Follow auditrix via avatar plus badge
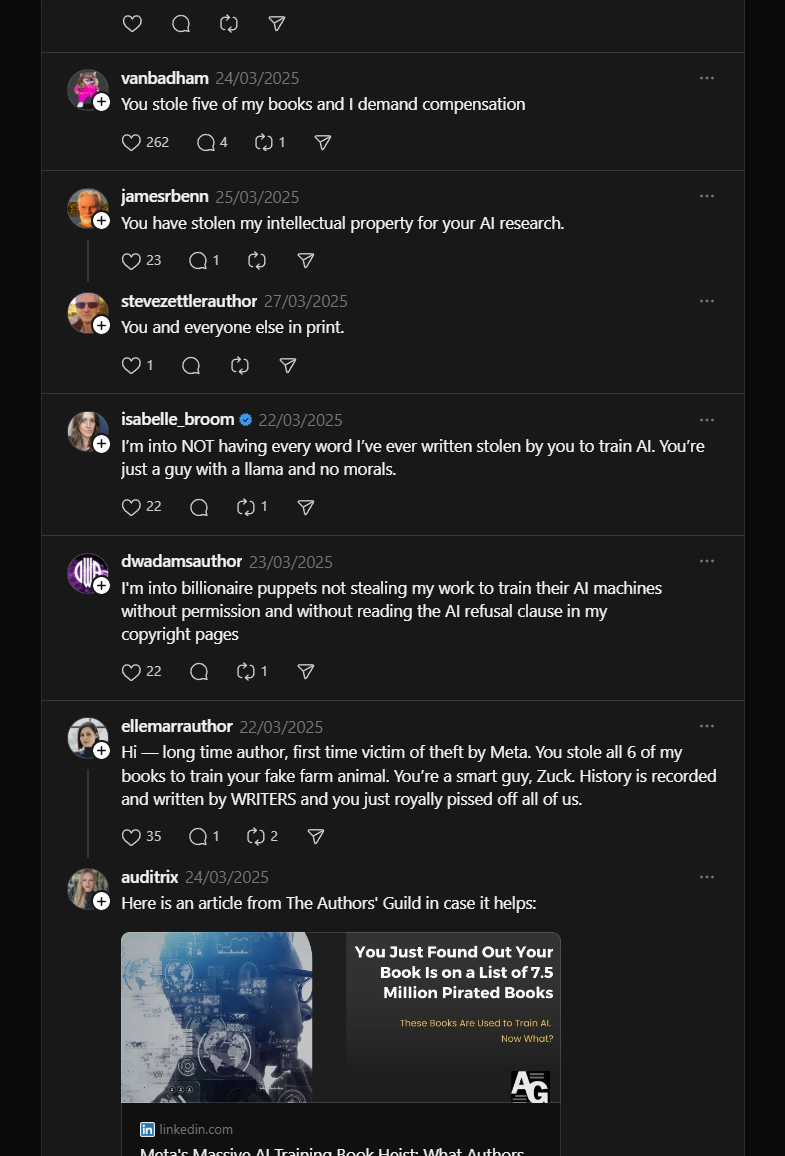This screenshot has width=785, height=1156. 102,901
